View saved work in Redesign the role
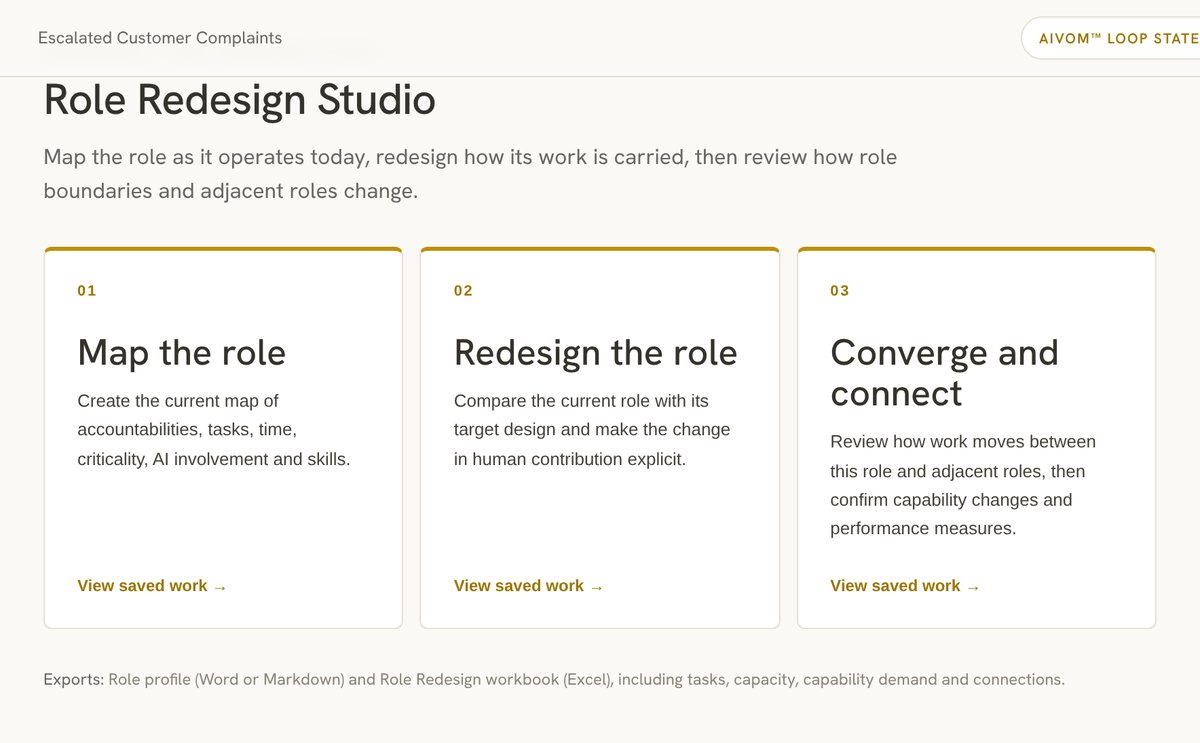Image resolution: width=1200 pixels, height=743 pixels. 529,586
